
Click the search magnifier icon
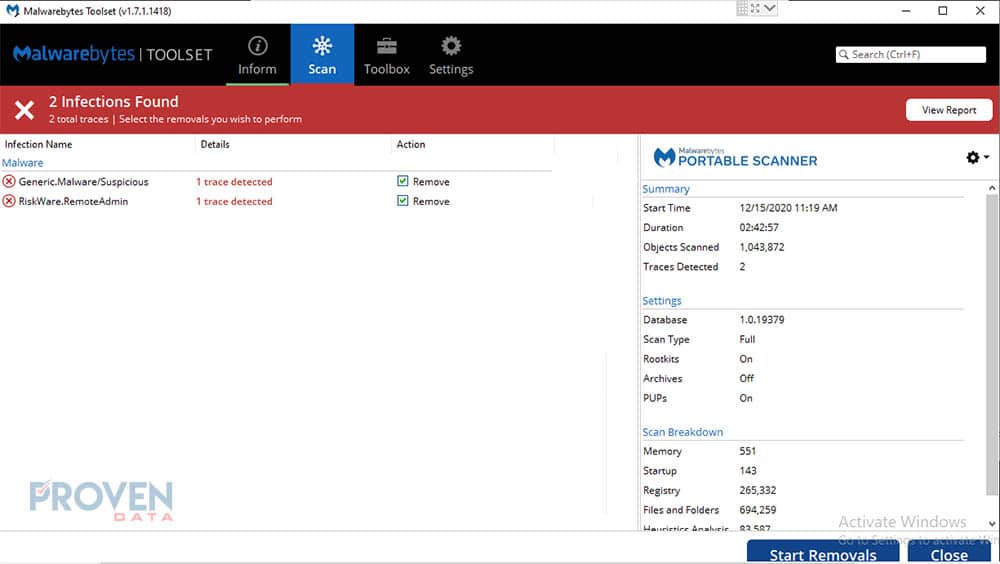tap(844, 55)
